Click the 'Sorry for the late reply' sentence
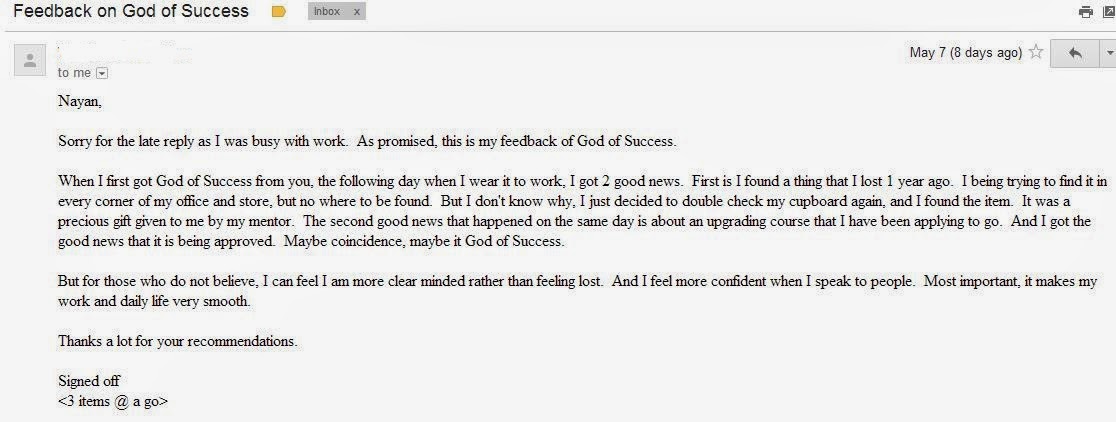The height and width of the screenshot is (422, 1116). click(x=367, y=141)
